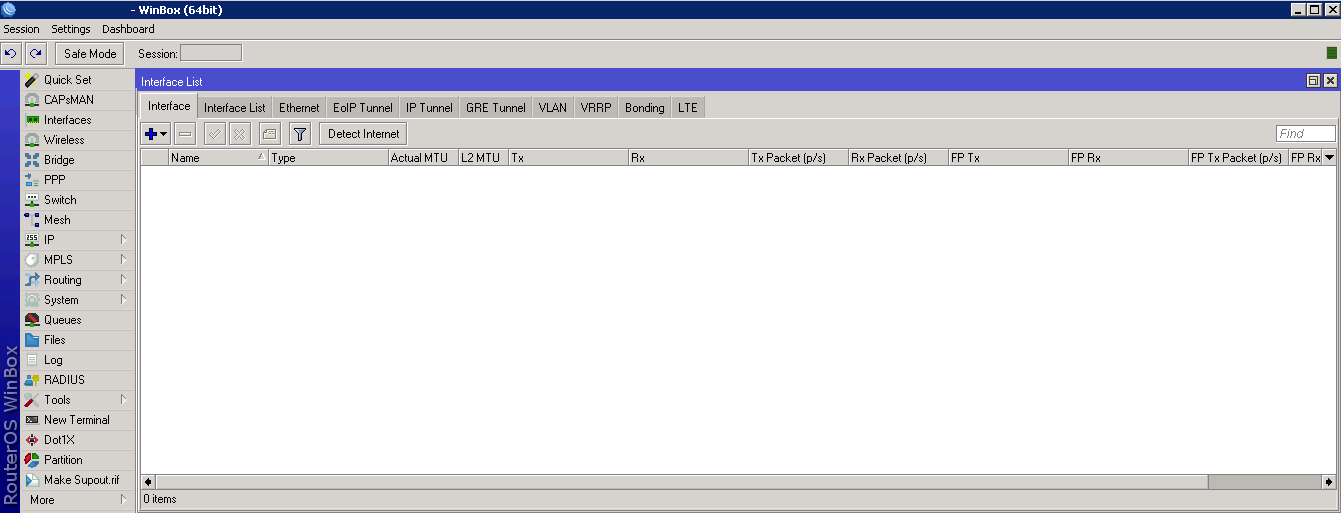
Task: Sort by the Tx Packet (p/s) column
Action: 799,157
